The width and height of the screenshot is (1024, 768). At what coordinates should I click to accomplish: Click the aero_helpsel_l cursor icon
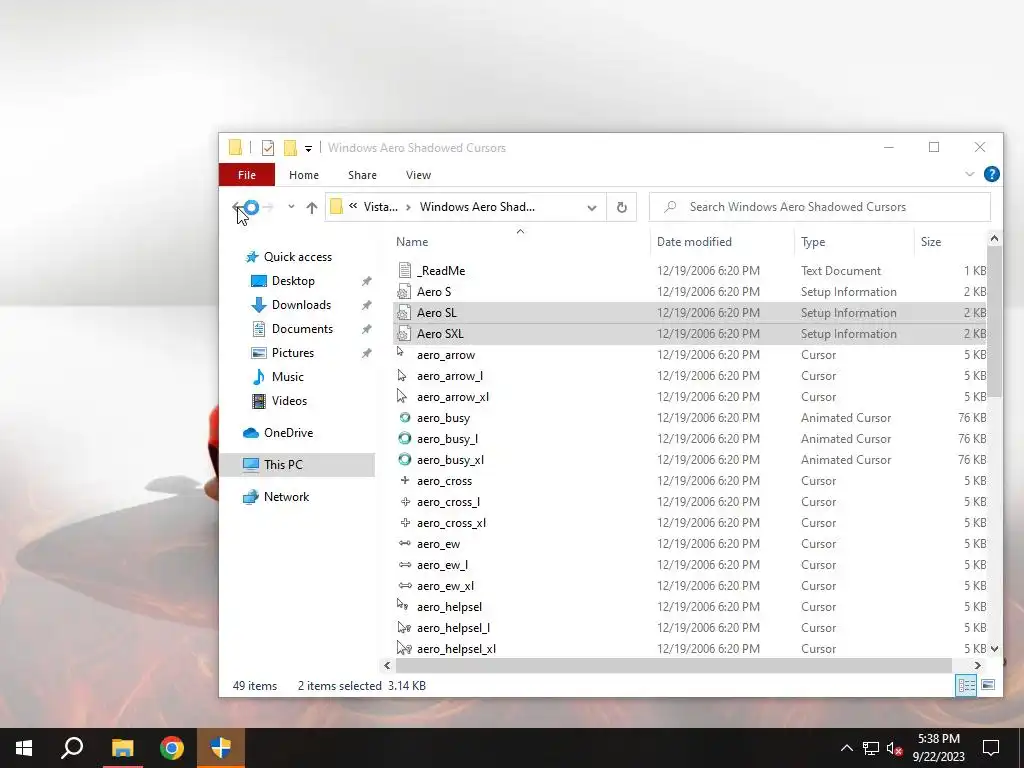(x=404, y=627)
